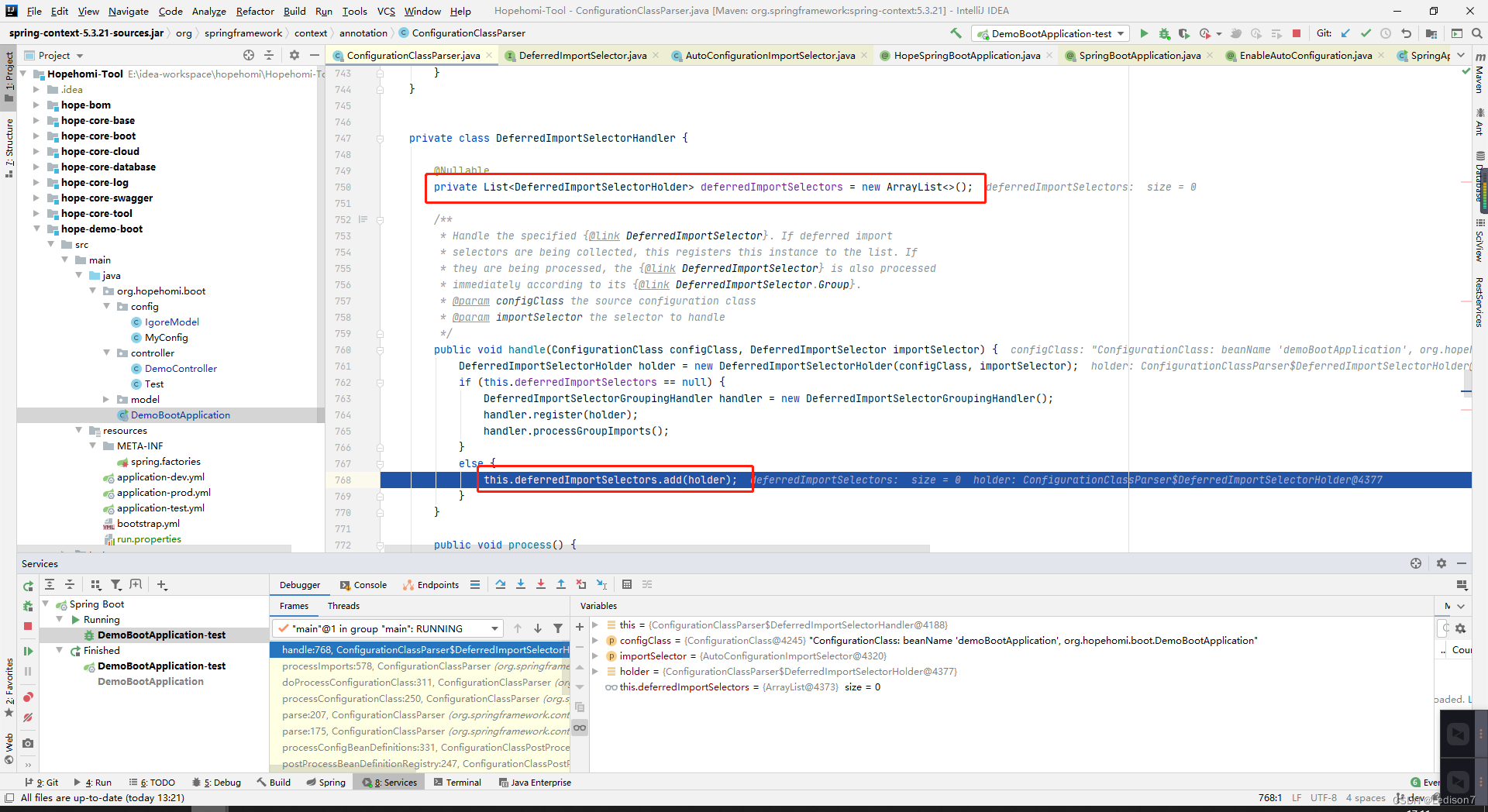Toggle the glasses watches-view button
The height and width of the screenshot is (812, 1488).
580,728
